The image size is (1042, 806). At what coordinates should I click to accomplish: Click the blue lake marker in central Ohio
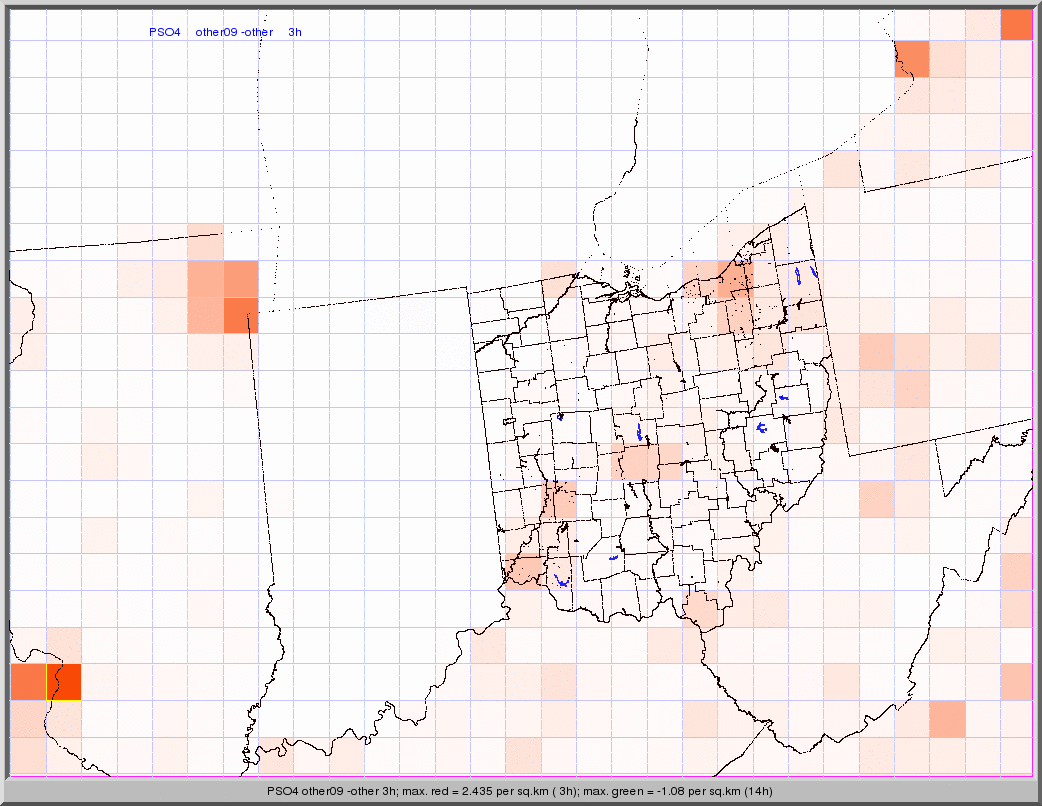[640, 432]
